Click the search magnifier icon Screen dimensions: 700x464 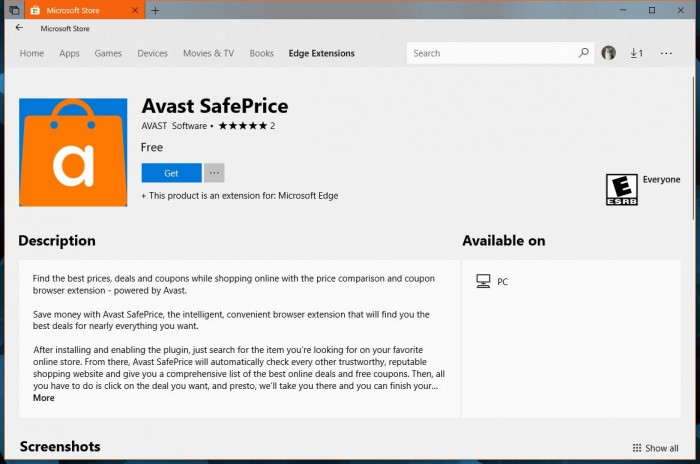[584, 53]
